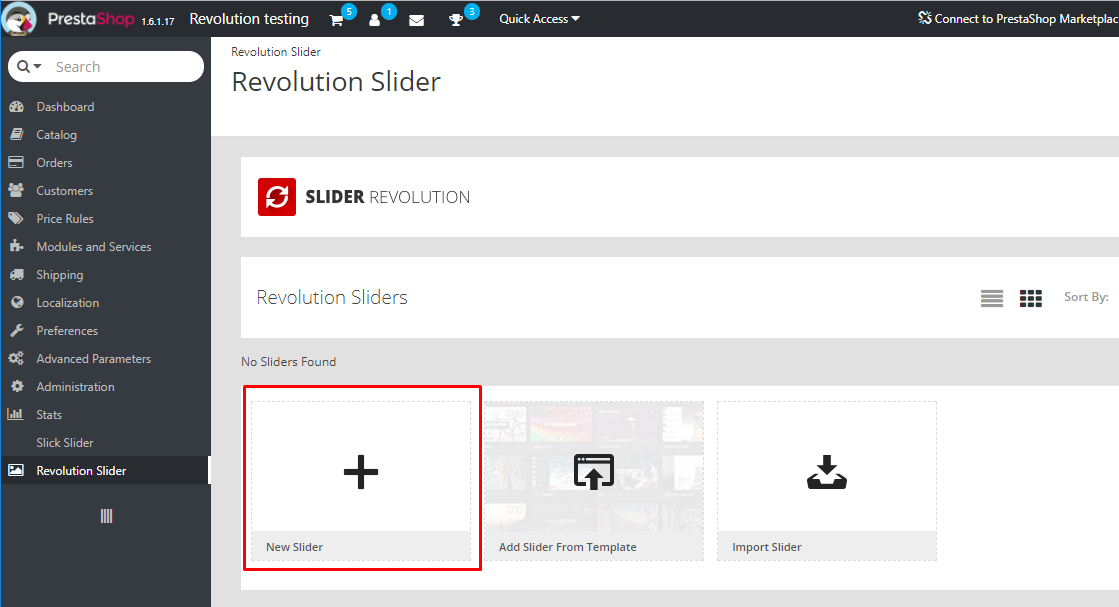Select the Add Slider From Template thumbnail
This screenshot has height=607, width=1119.
click(x=593, y=470)
